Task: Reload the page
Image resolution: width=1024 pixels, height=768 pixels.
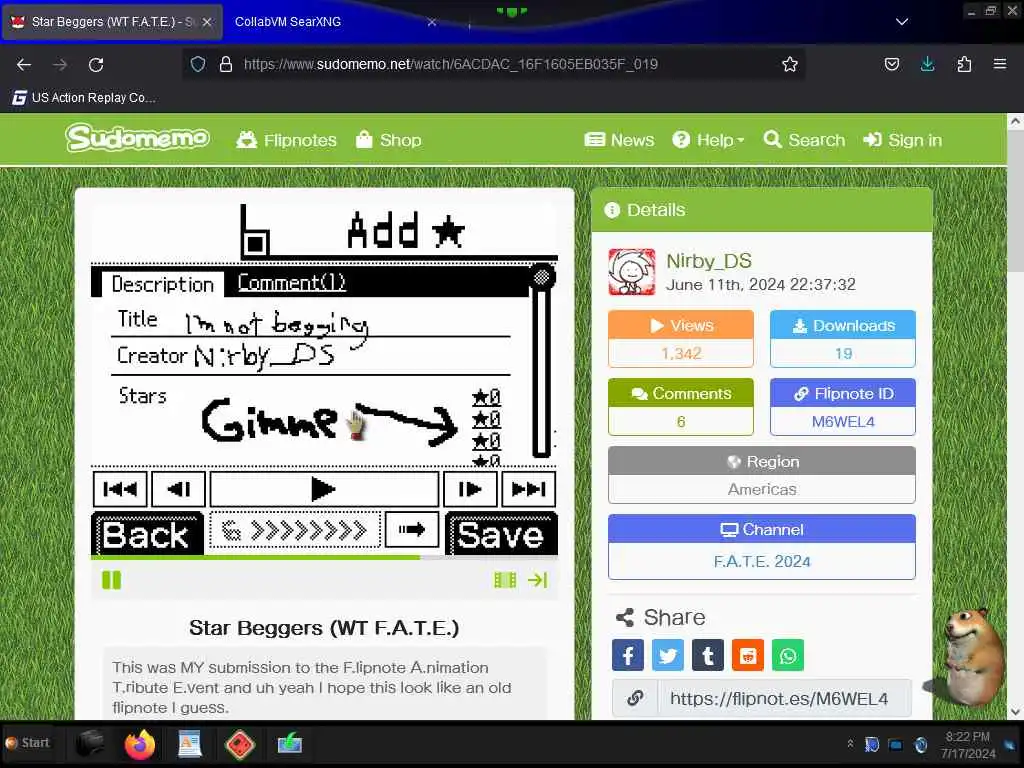Action: (96, 64)
